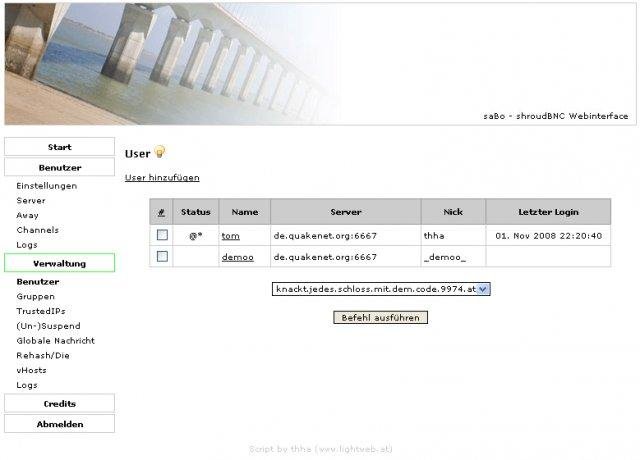Viewport: 640px width, 460px height.
Task: Click the Status column header
Action: pos(196,212)
